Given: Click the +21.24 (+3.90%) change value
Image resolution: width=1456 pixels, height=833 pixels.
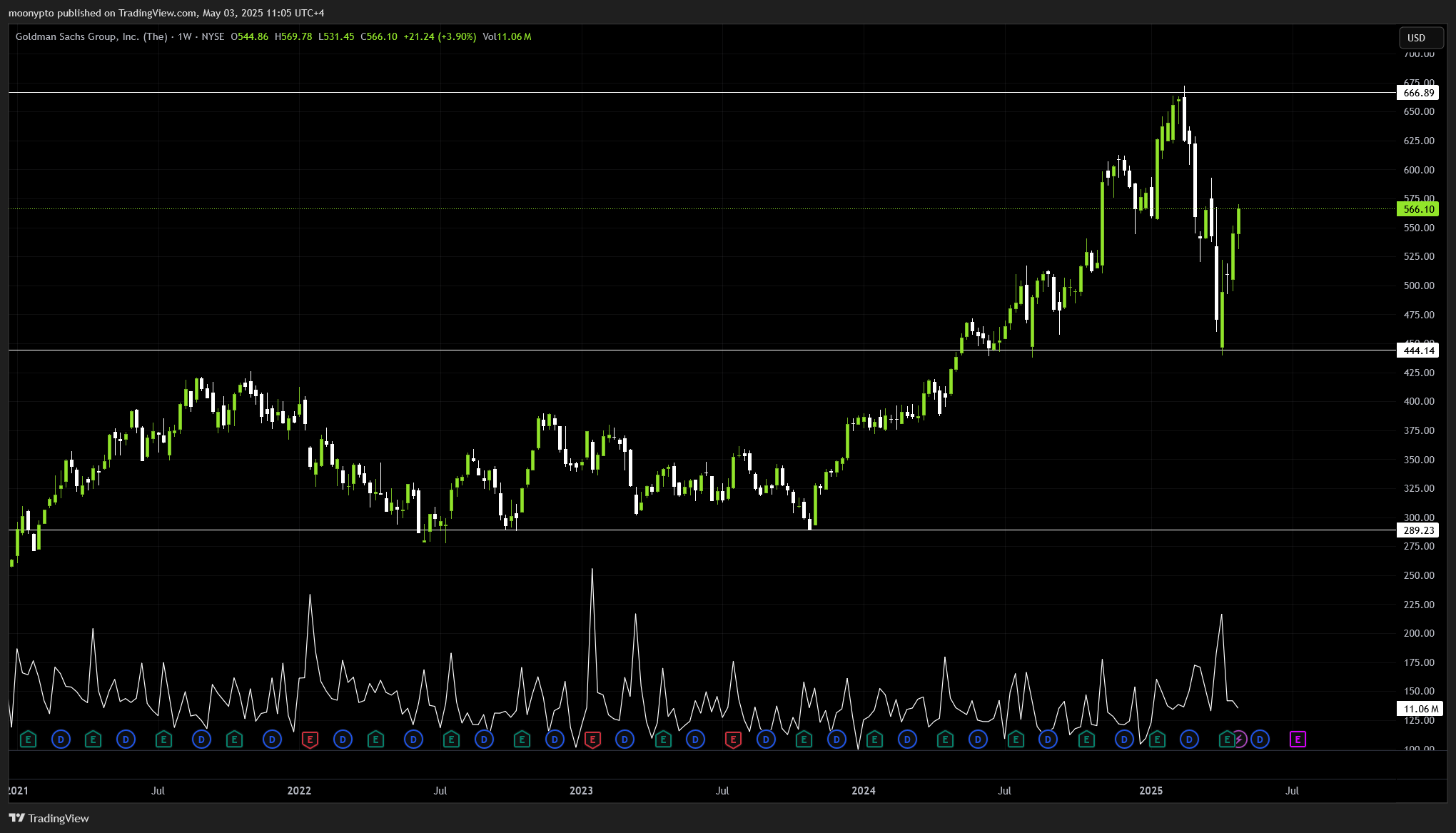Looking at the screenshot, I should point(440,36).
